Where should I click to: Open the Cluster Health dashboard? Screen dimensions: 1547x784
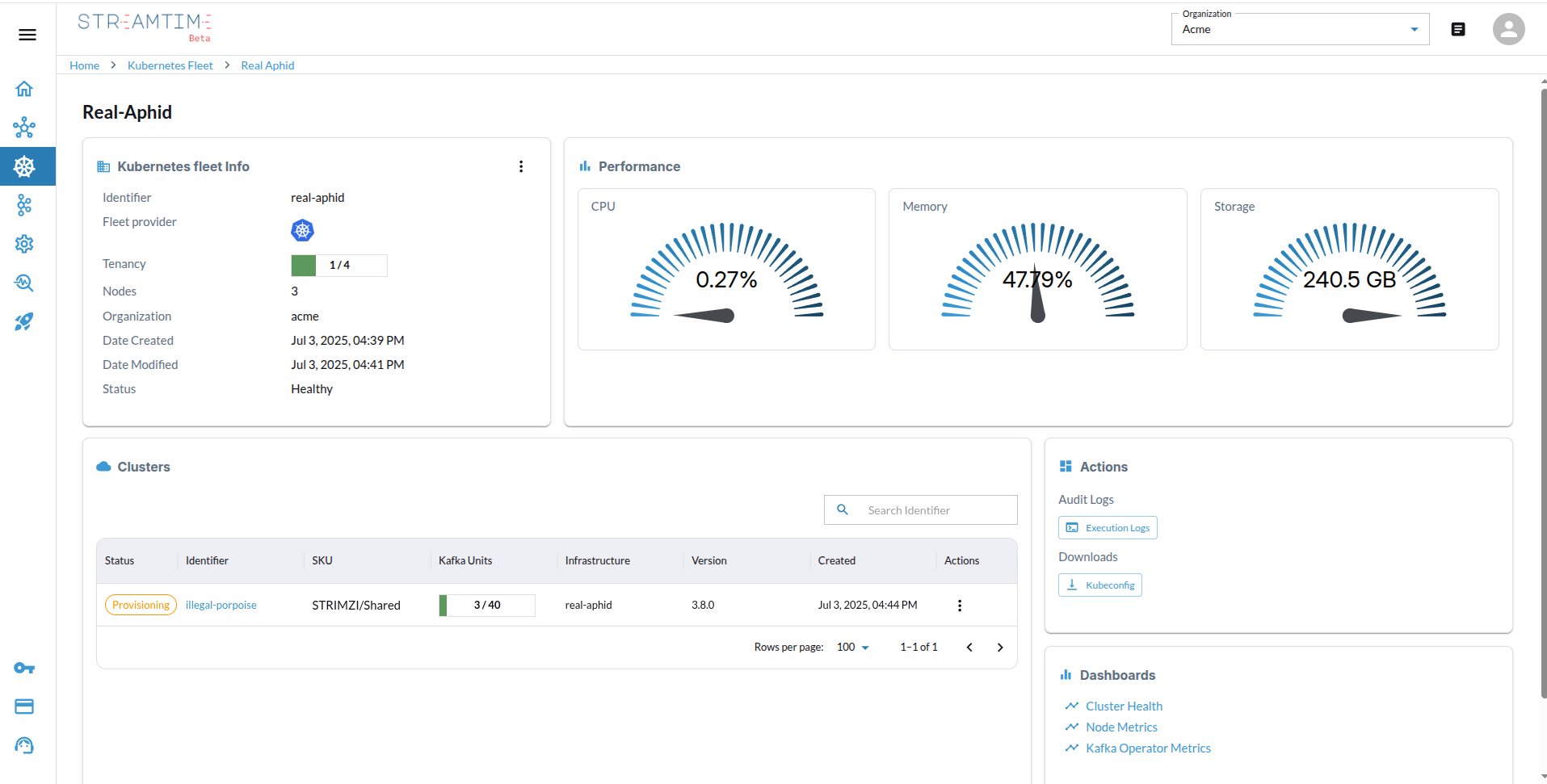click(1124, 706)
